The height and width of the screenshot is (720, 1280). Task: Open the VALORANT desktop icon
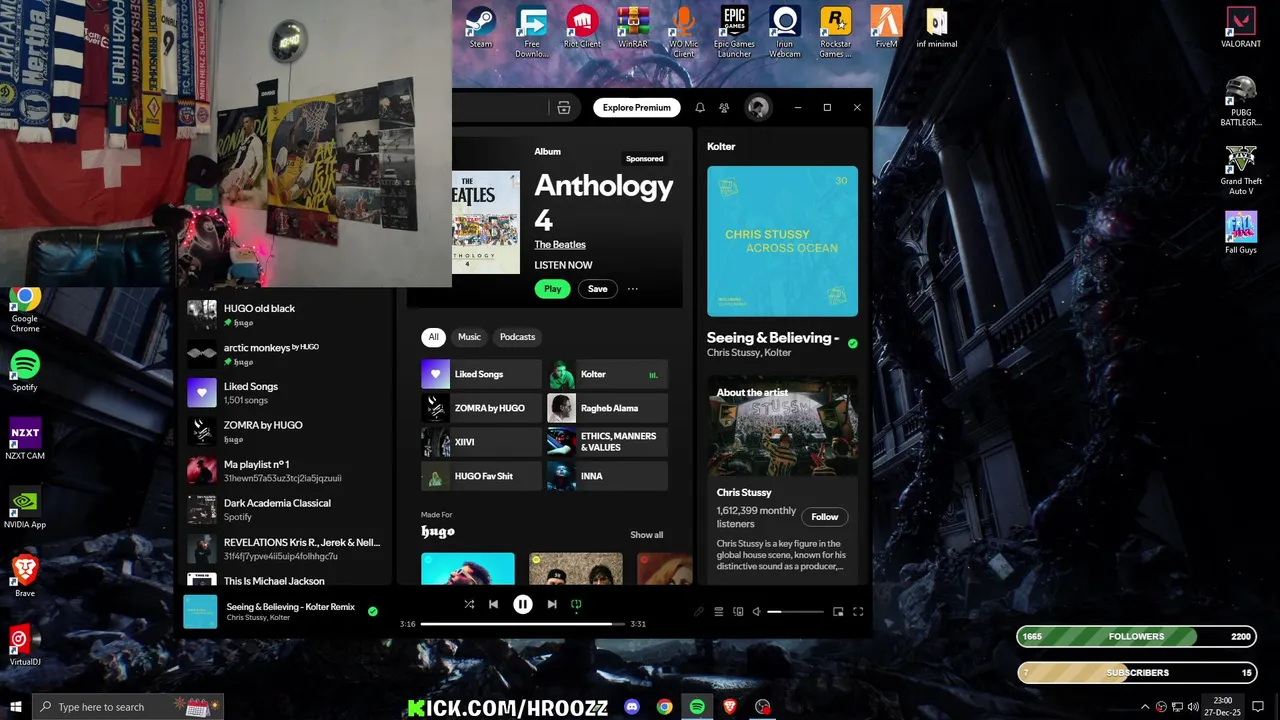tap(1241, 28)
